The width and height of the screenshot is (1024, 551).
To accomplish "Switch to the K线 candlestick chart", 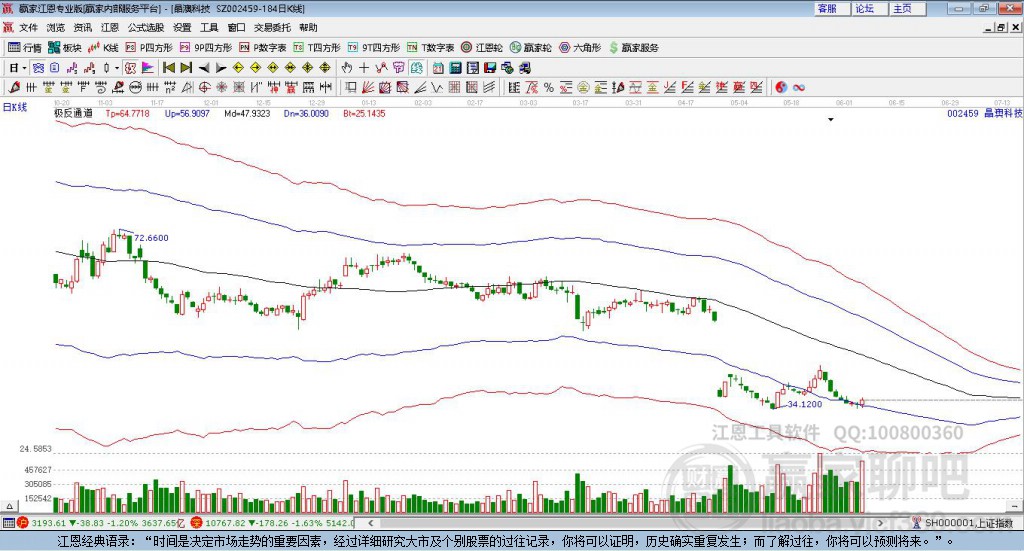I will (103, 48).
